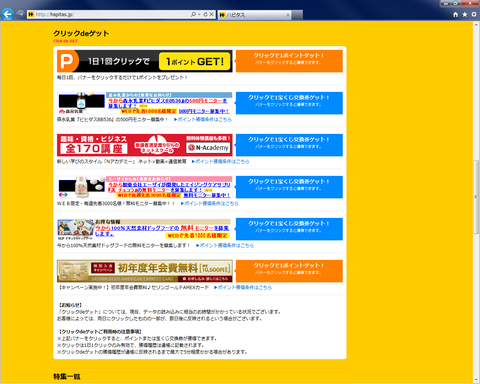This screenshot has width=480, height=384.
Task: Open ポイント獲得条件はこちら link for セゾンゴールドAMEX row
Action: coord(243,287)
